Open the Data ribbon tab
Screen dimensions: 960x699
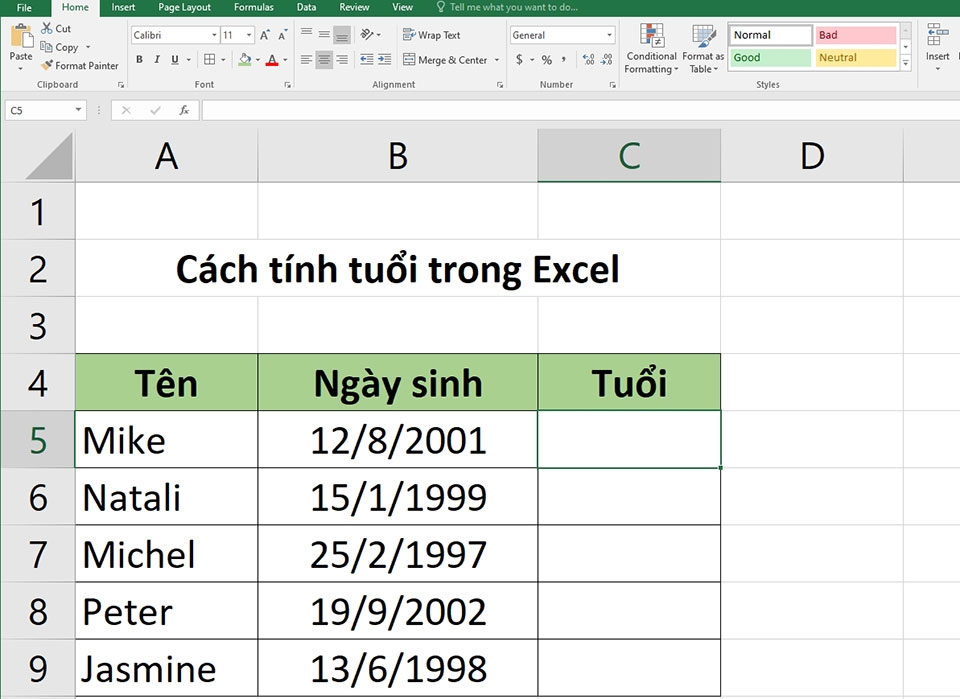[x=306, y=7]
